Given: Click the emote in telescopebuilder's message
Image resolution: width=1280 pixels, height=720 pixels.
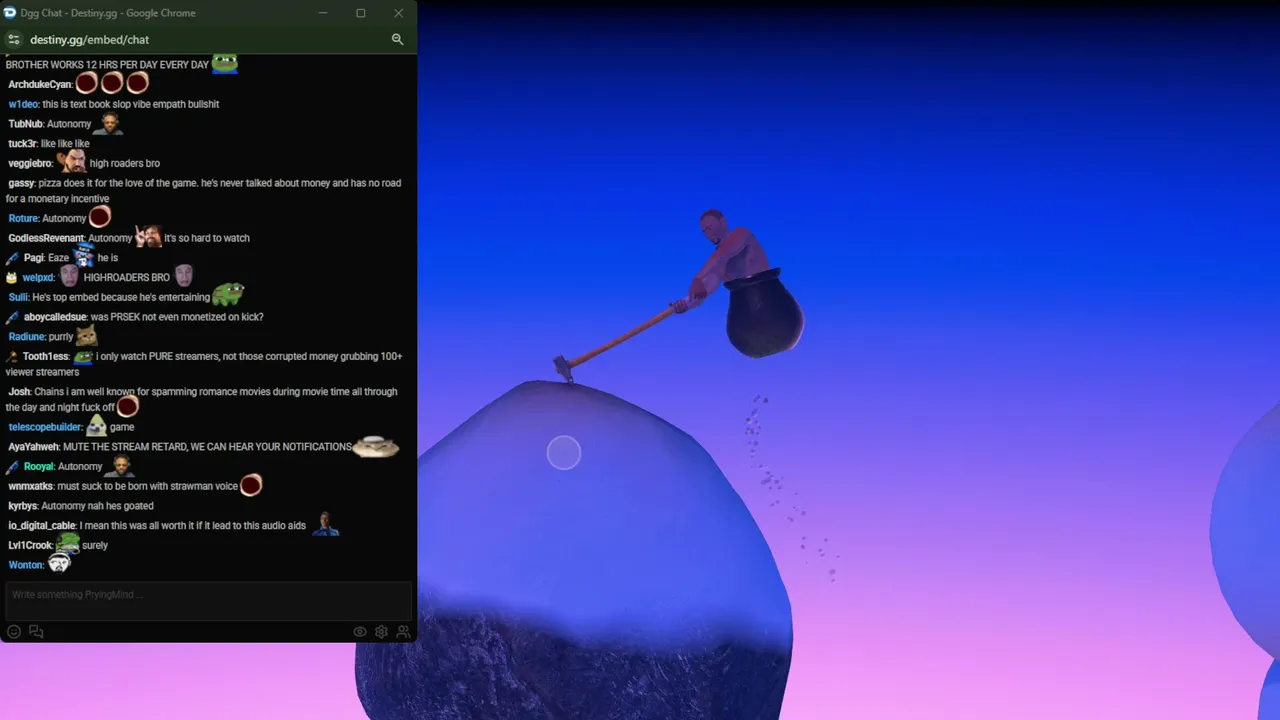Looking at the screenshot, I should [96, 427].
